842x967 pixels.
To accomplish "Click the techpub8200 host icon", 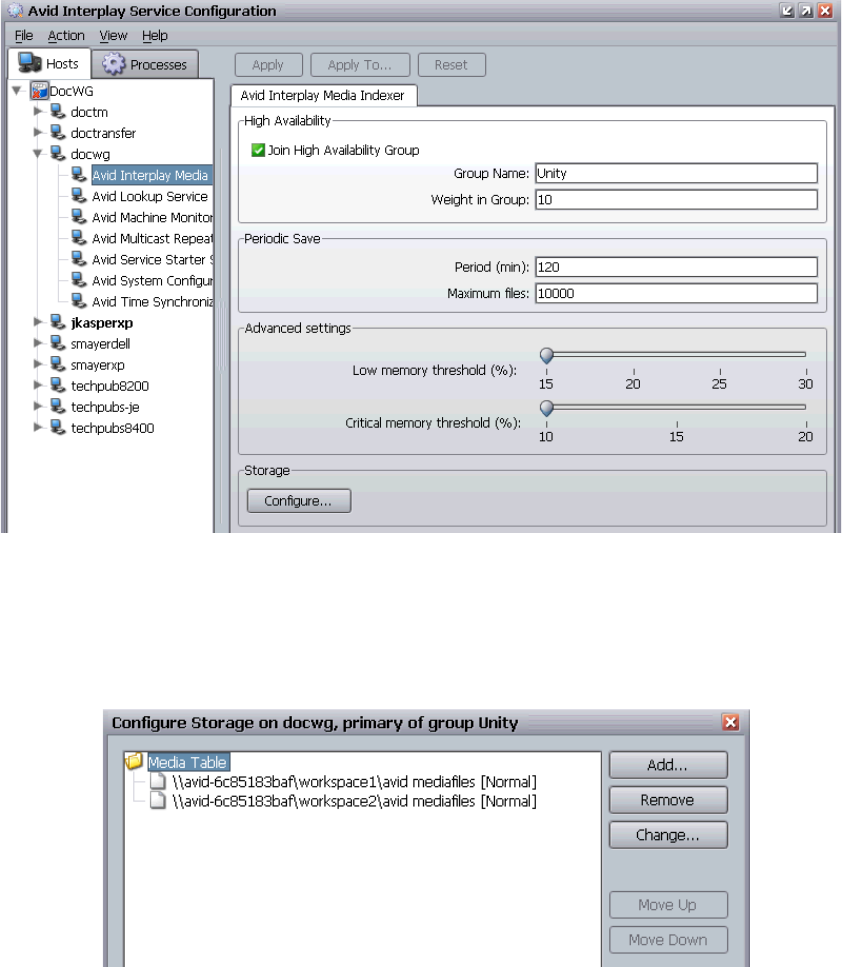I will pyautogui.click(x=58, y=385).
